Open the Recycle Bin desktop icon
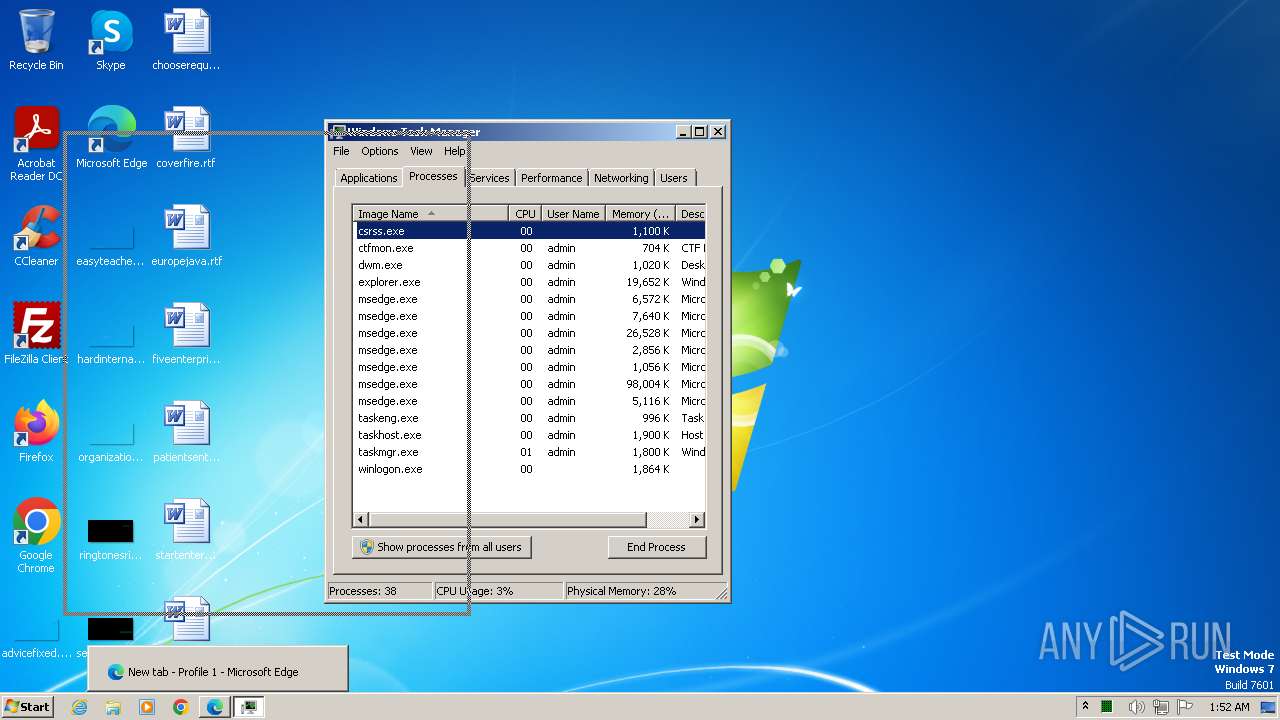The width and height of the screenshot is (1280, 720). click(36, 40)
